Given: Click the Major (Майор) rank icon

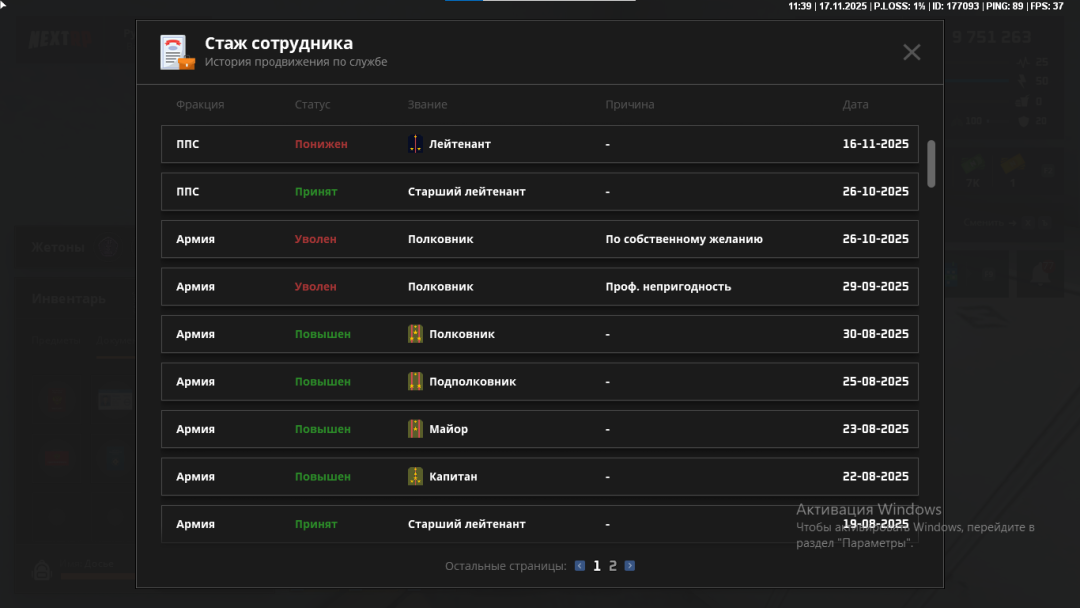Looking at the screenshot, I should [415, 429].
